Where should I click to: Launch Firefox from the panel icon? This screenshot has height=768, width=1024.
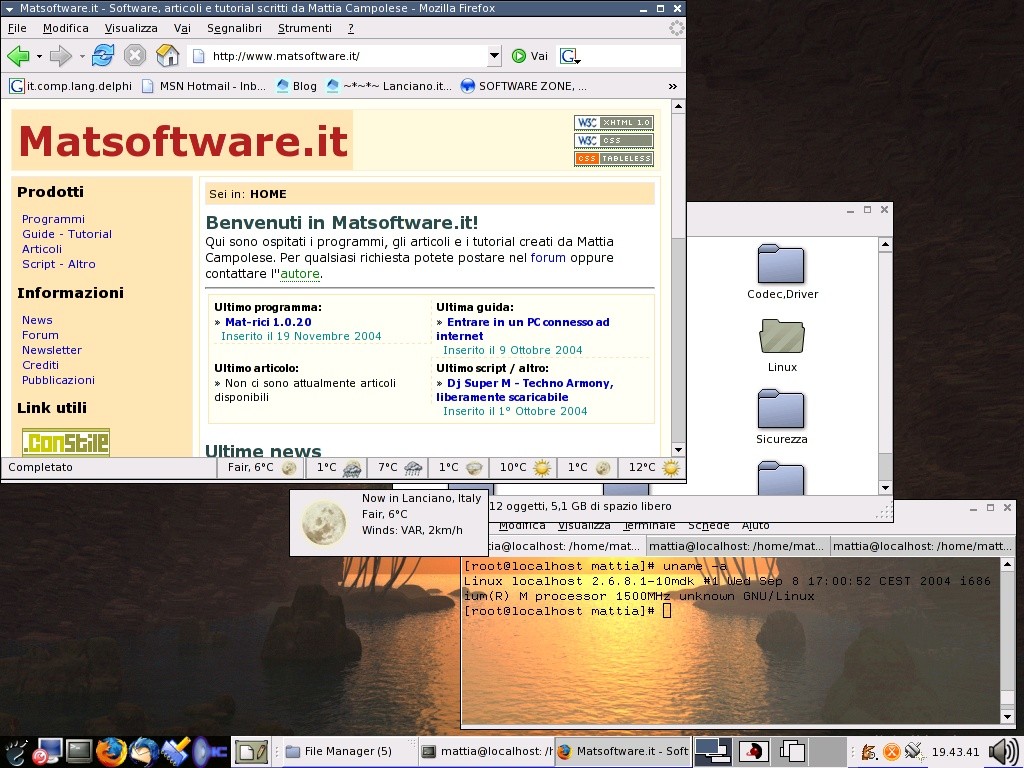coord(112,752)
